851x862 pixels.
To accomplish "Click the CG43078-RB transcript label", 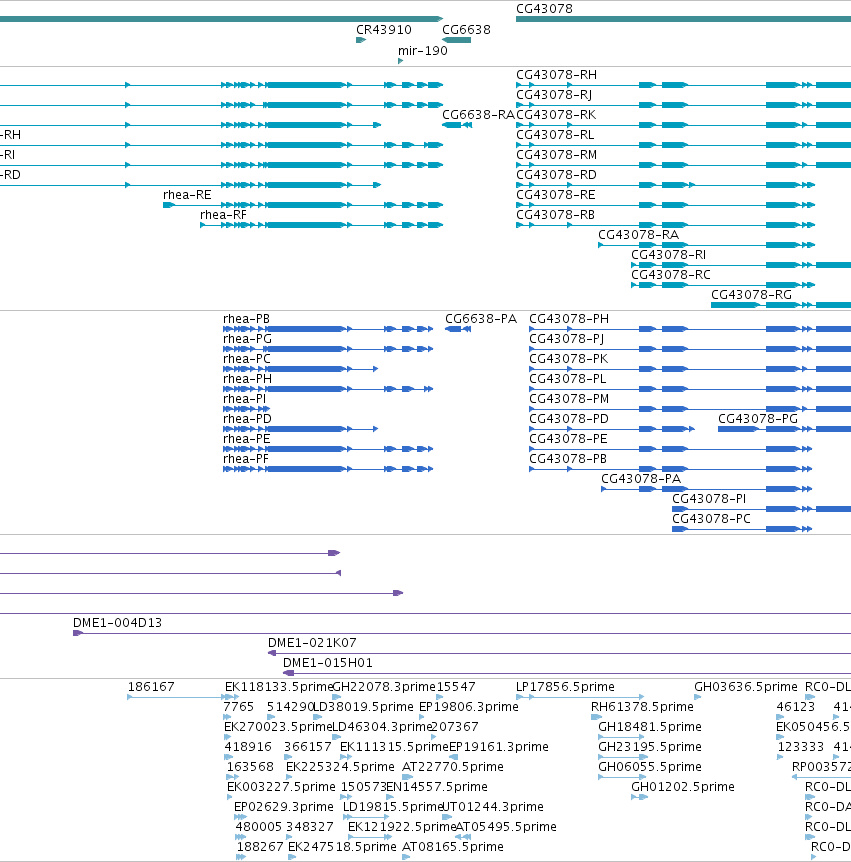I will 555,215.
